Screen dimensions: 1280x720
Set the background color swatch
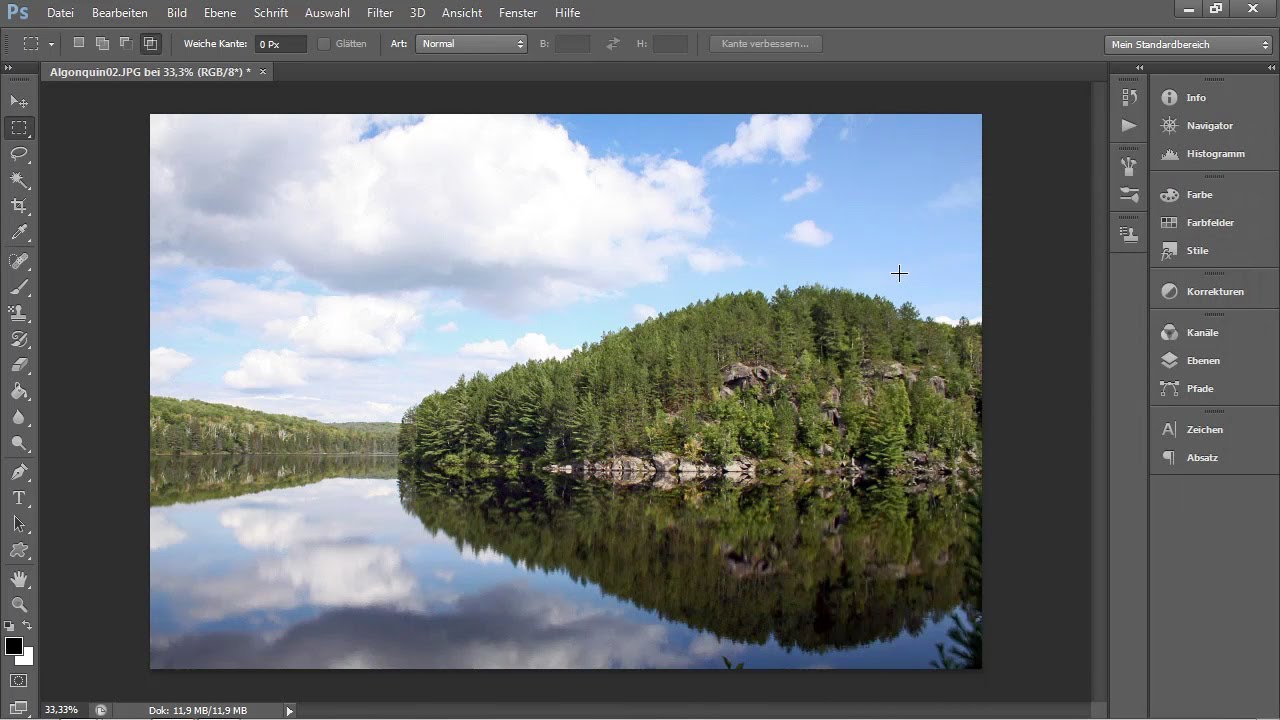(27, 659)
